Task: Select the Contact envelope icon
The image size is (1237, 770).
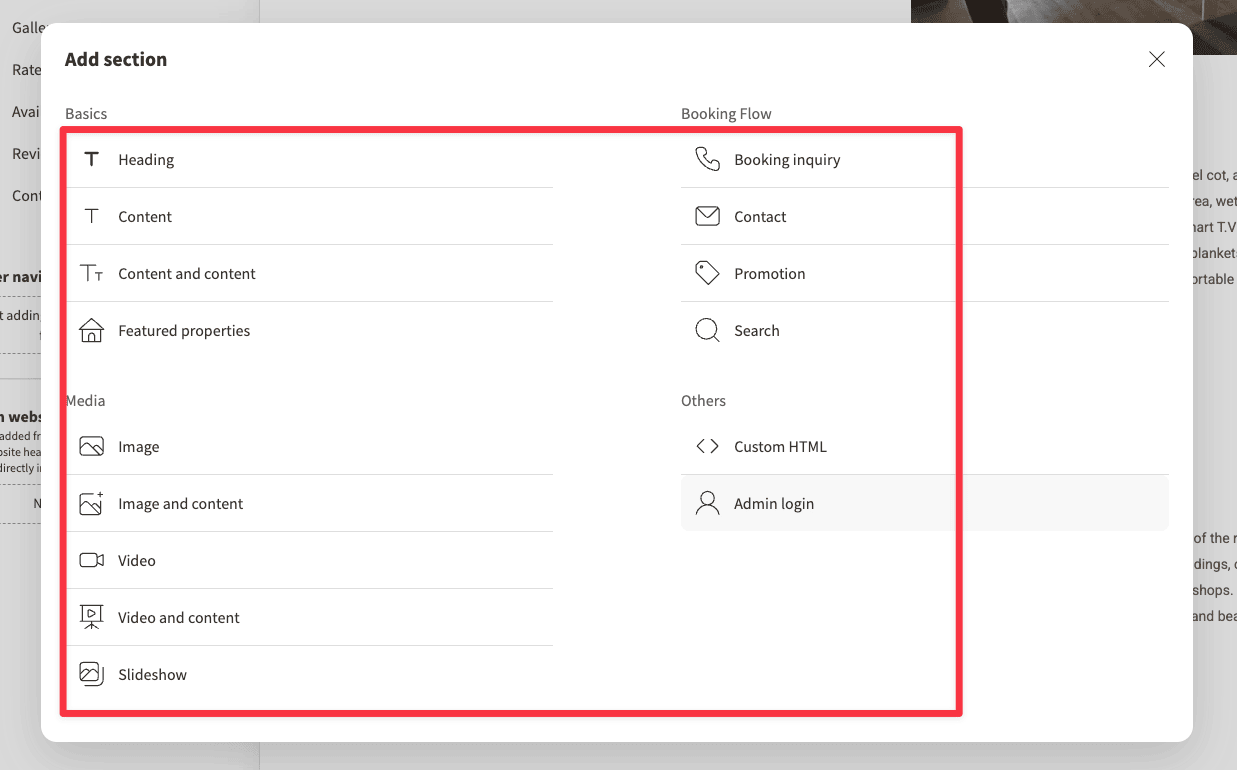Action: click(x=707, y=216)
